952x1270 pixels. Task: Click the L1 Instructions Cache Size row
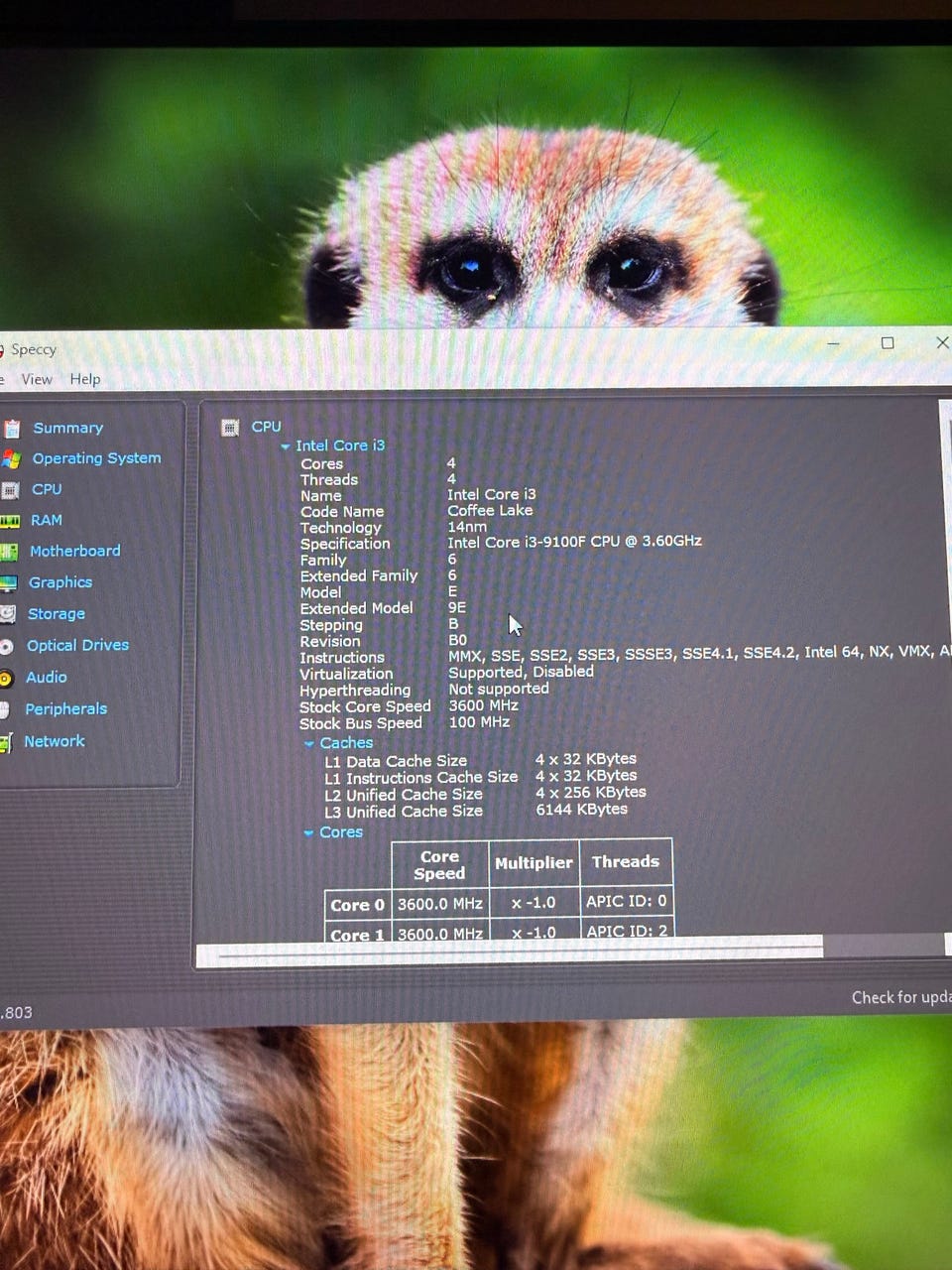[x=481, y=777]
